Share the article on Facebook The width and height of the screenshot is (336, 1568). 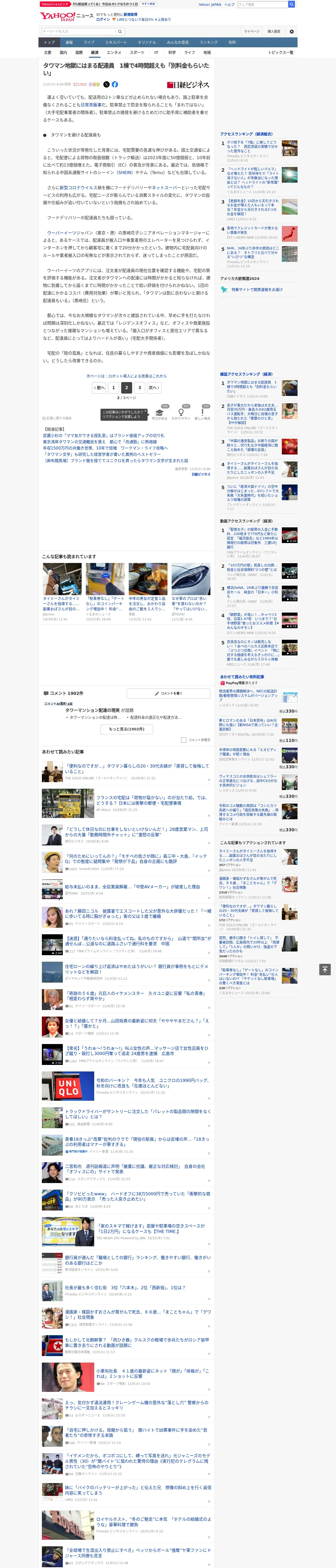tap(115, 85)
